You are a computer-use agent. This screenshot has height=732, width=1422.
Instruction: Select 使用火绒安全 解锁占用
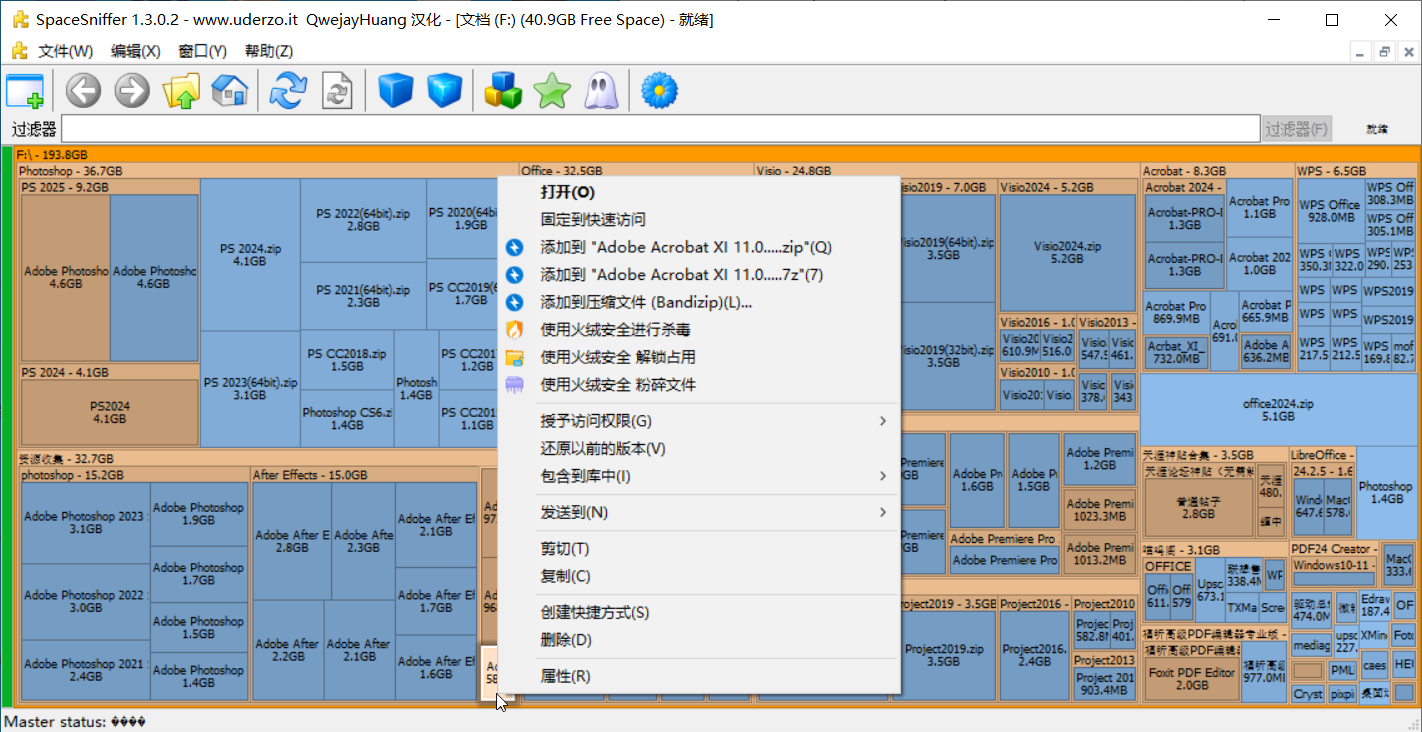coord(699,357)
